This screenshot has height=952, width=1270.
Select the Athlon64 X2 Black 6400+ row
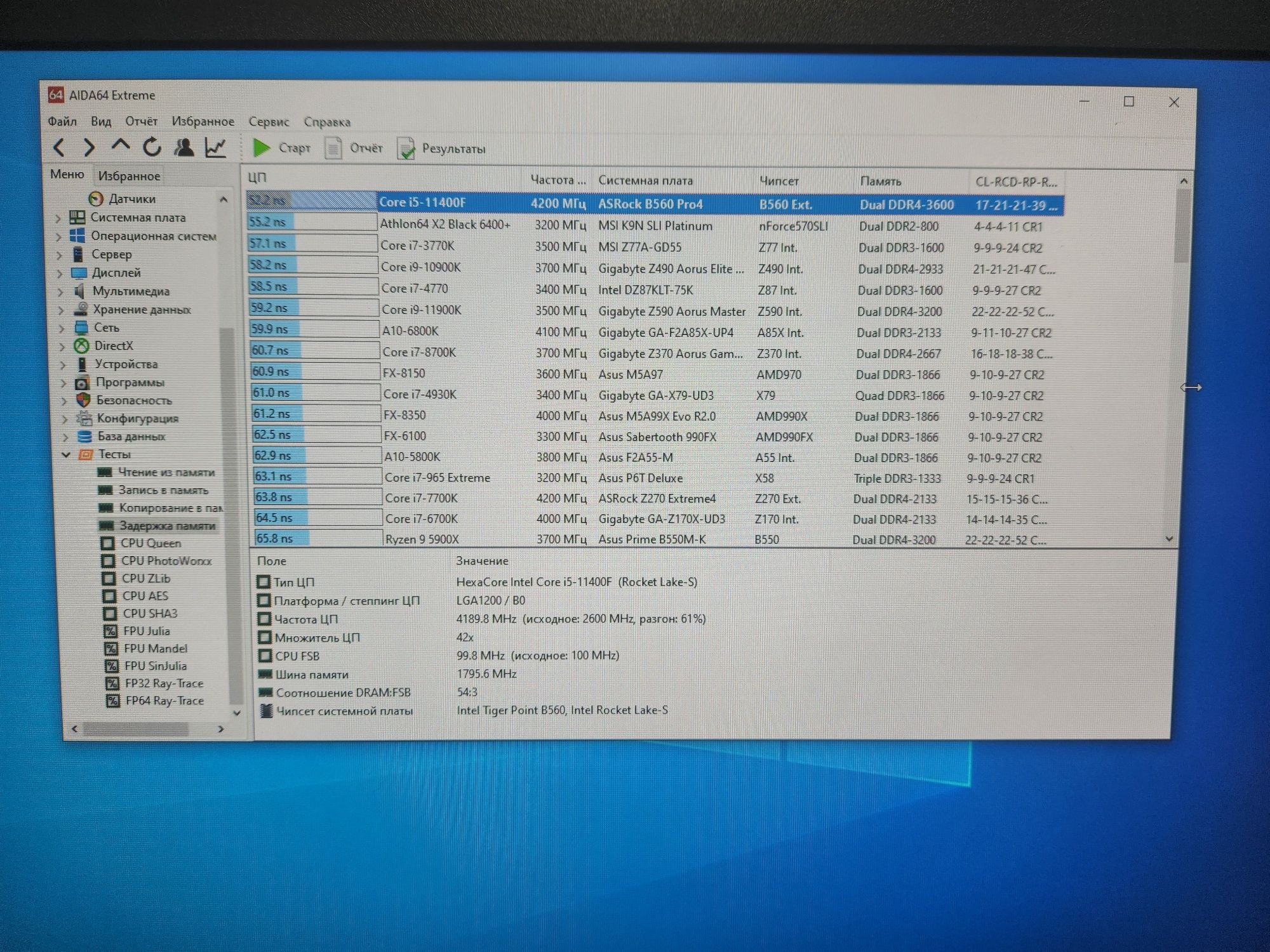point(655,225)
